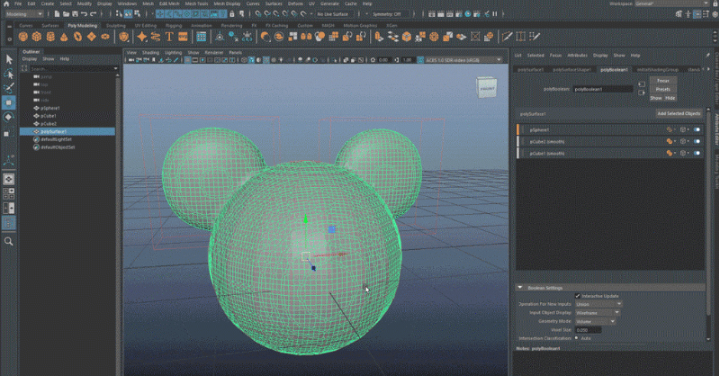Click Add Selected Objects button
This screenshot has height=376, width=719.
[x=679, y=113]
